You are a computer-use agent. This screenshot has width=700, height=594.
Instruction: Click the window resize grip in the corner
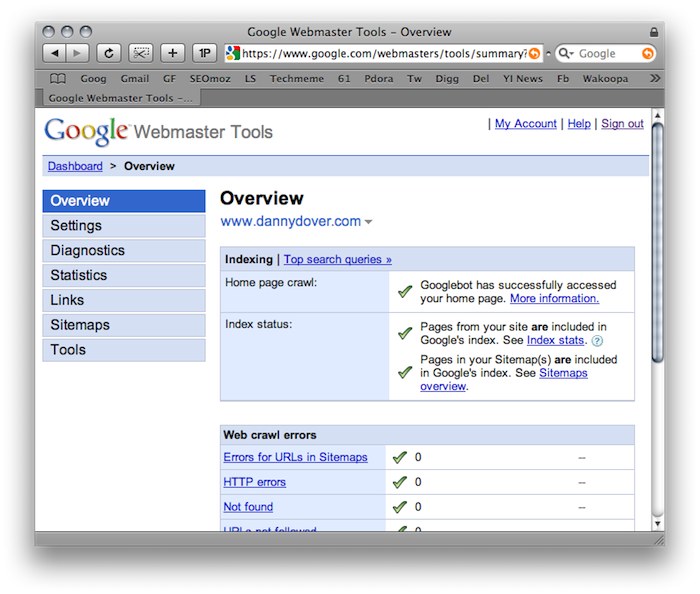point(658,540)
